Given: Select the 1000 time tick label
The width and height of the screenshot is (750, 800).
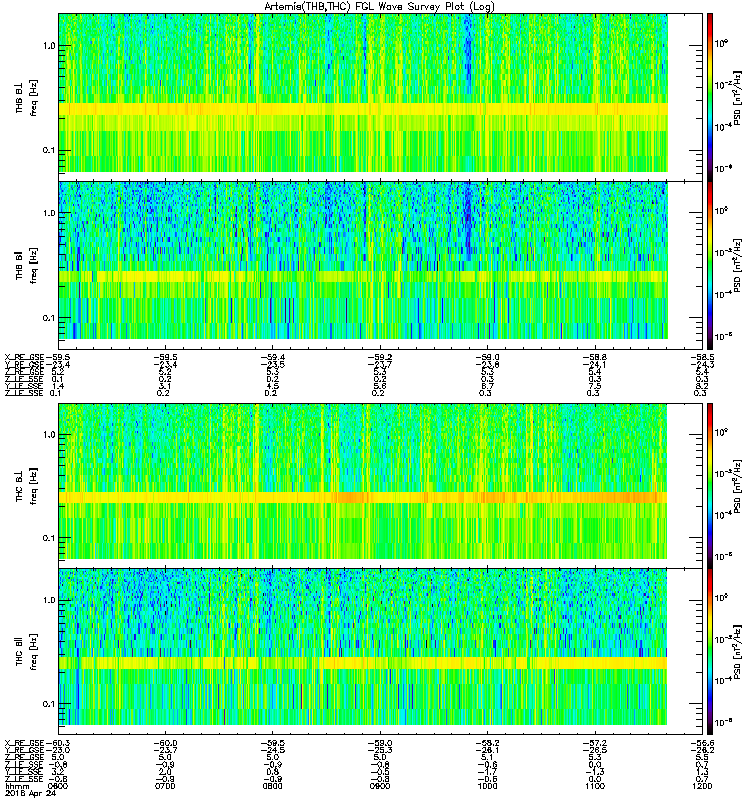Looking at the screenshot, I should (488, 786).
